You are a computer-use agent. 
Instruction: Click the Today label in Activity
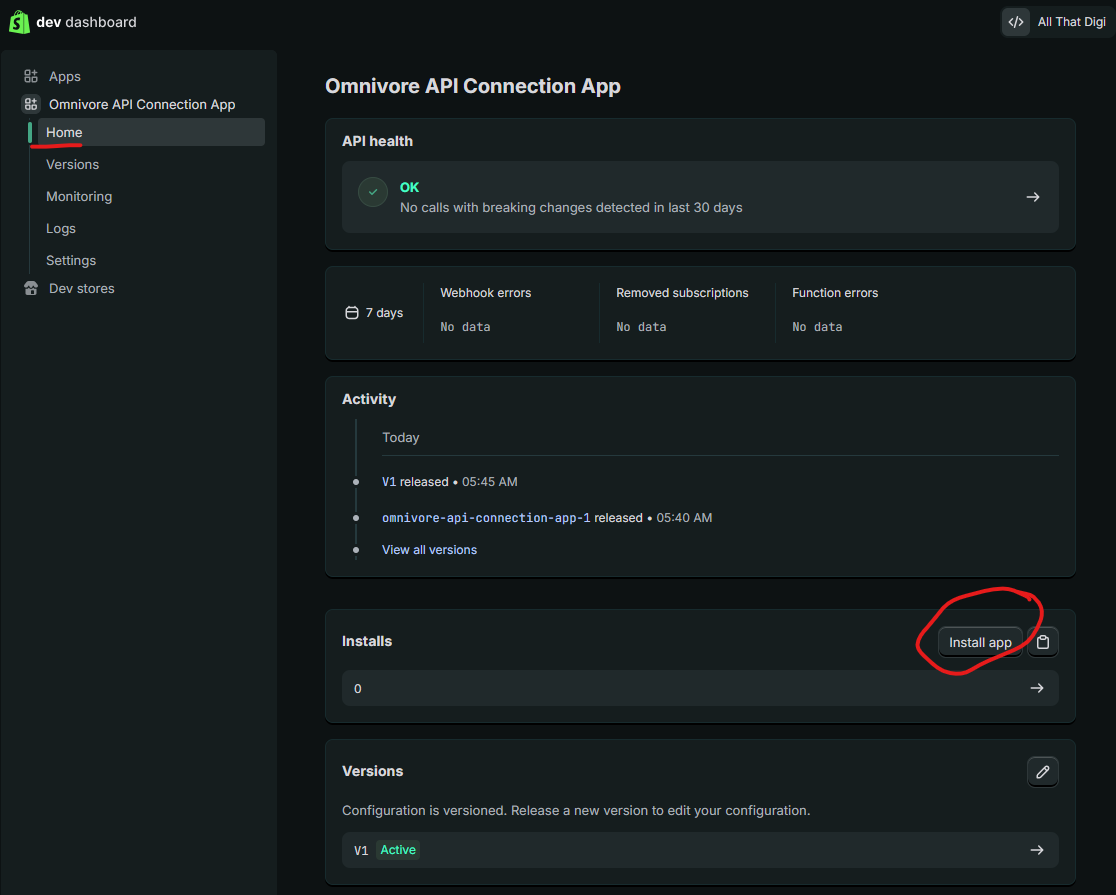[401, 438]
